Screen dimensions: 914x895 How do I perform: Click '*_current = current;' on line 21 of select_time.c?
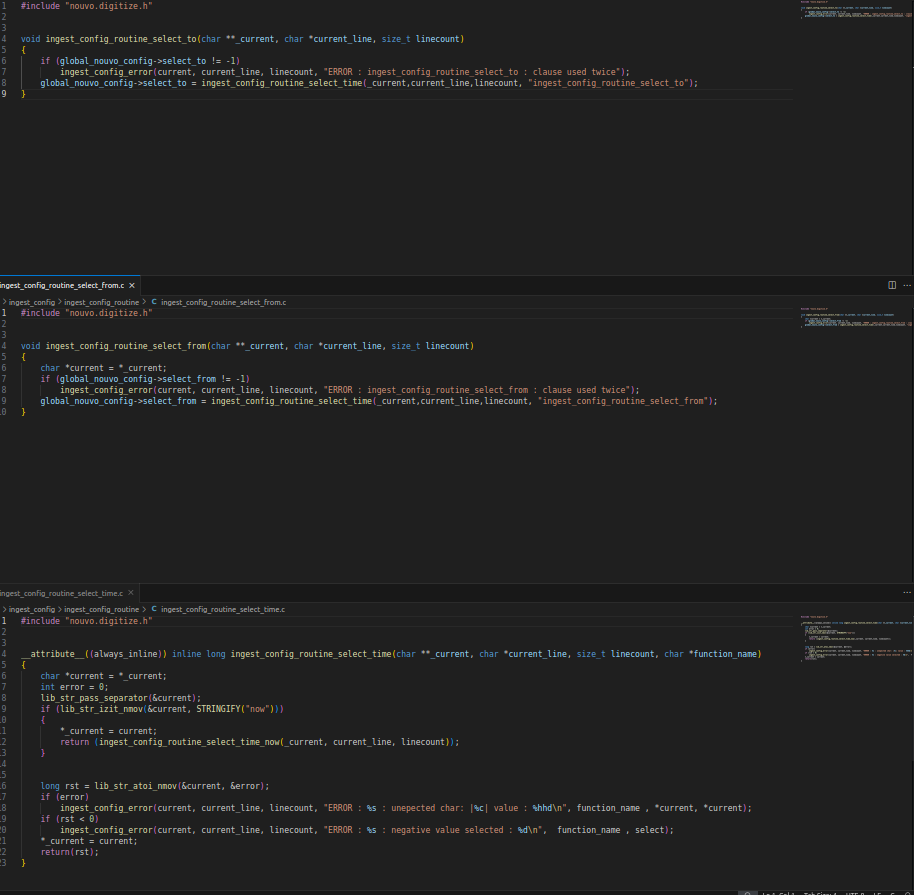(x=89, y=841)
